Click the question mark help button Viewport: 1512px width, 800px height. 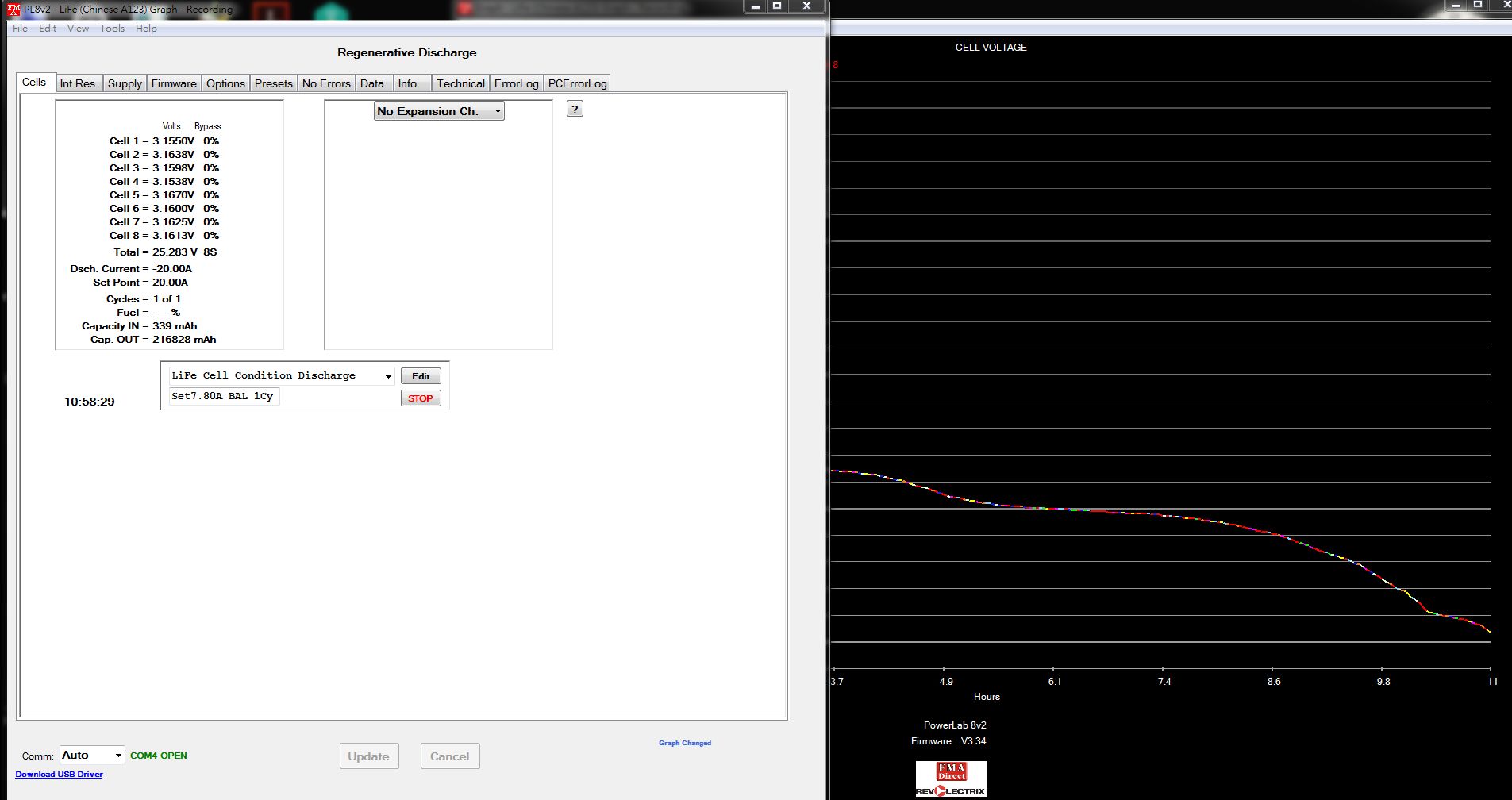(575, 109)
